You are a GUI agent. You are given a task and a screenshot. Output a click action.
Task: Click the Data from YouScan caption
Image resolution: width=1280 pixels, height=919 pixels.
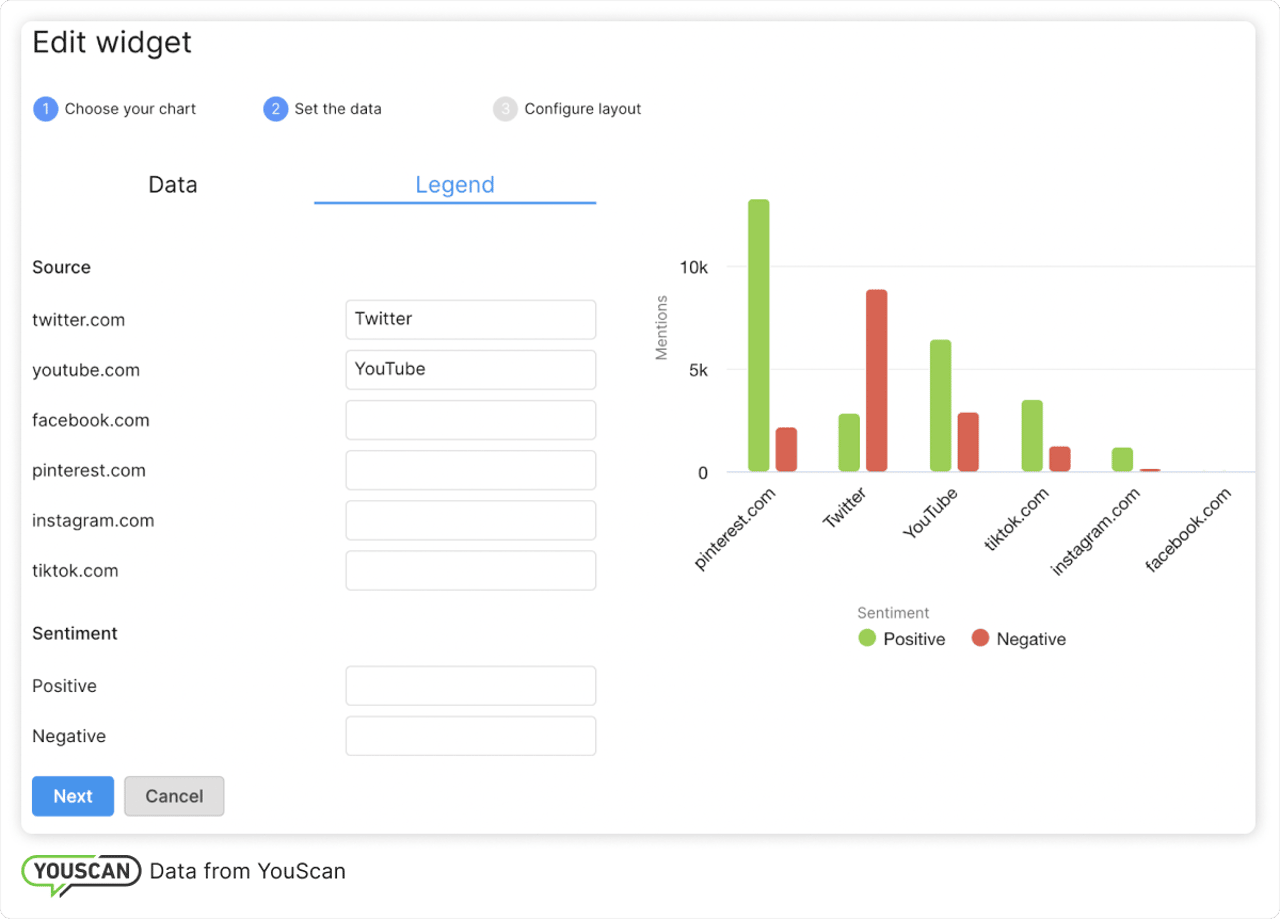248,871
